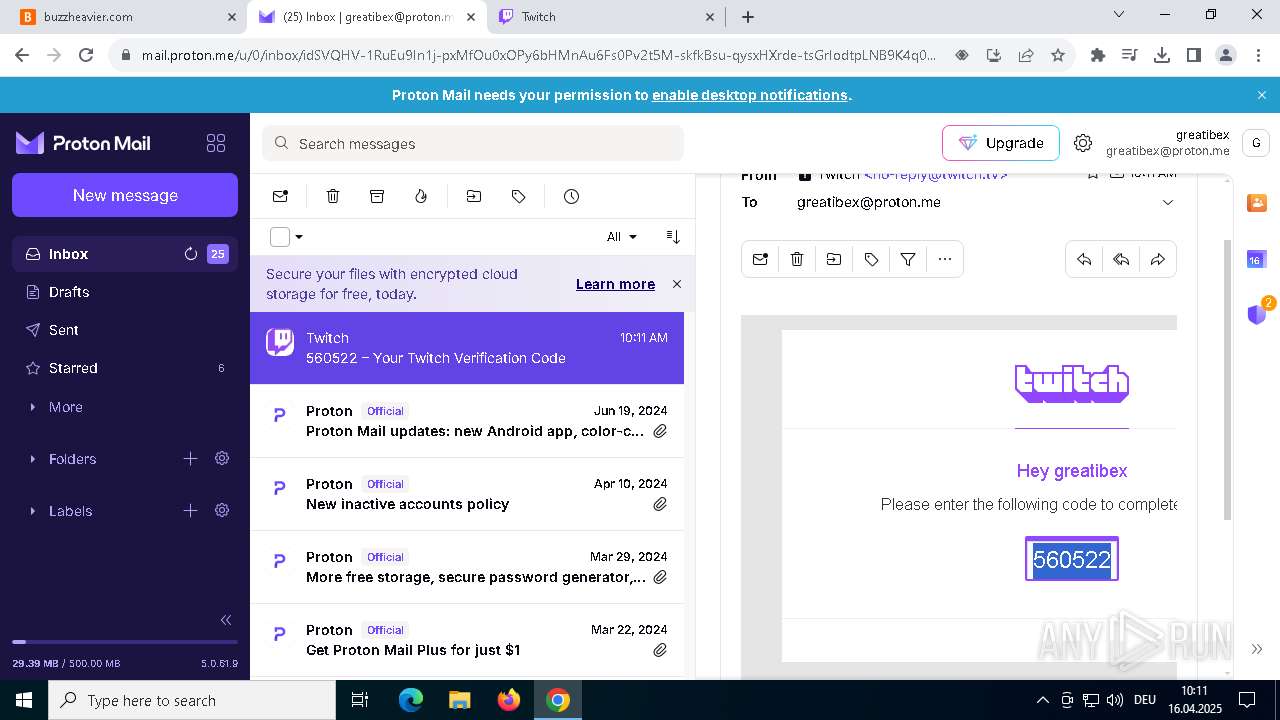This screenshot has width=1280, height=720.
Task: Click archive icon in message list toolbar
Action: click(377, 196)
